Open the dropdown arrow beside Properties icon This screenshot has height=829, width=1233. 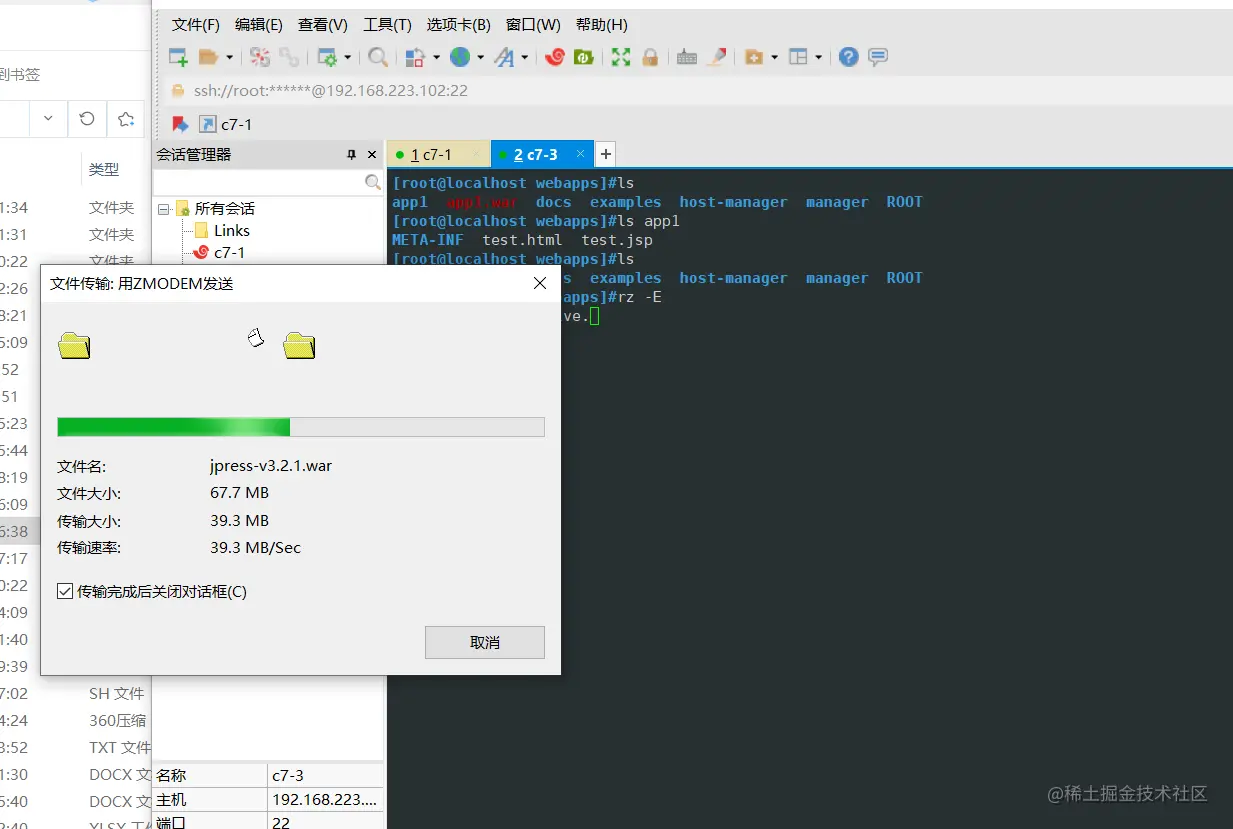[347, 58]
